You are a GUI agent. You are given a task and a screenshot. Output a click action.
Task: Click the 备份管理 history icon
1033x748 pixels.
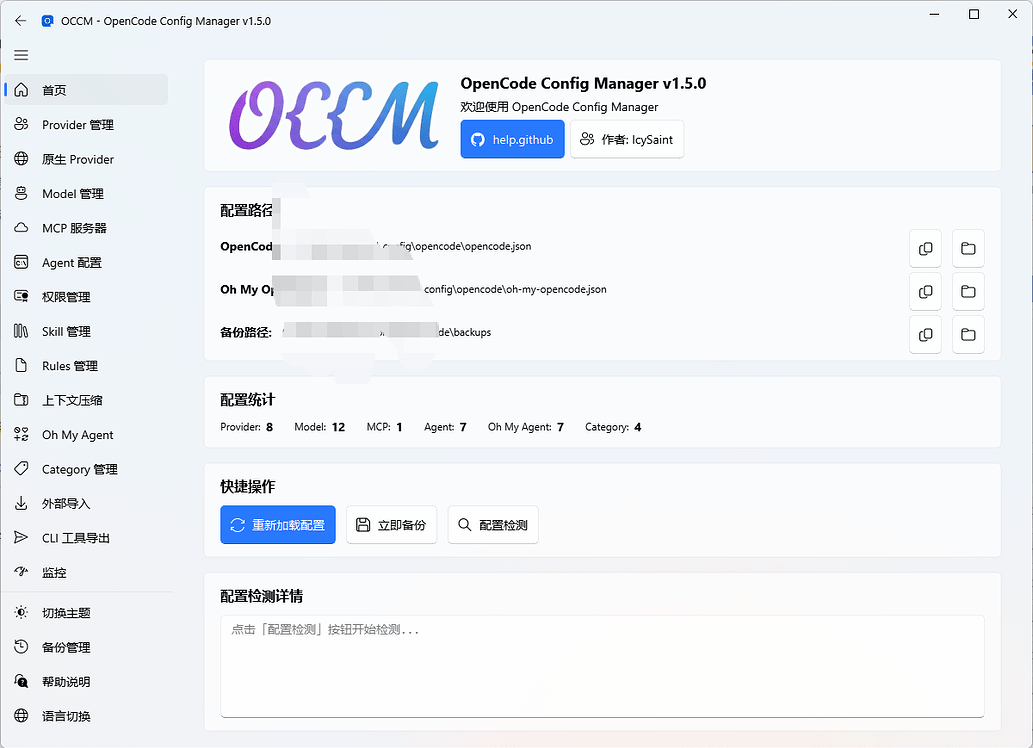click(x=21, y=647)
